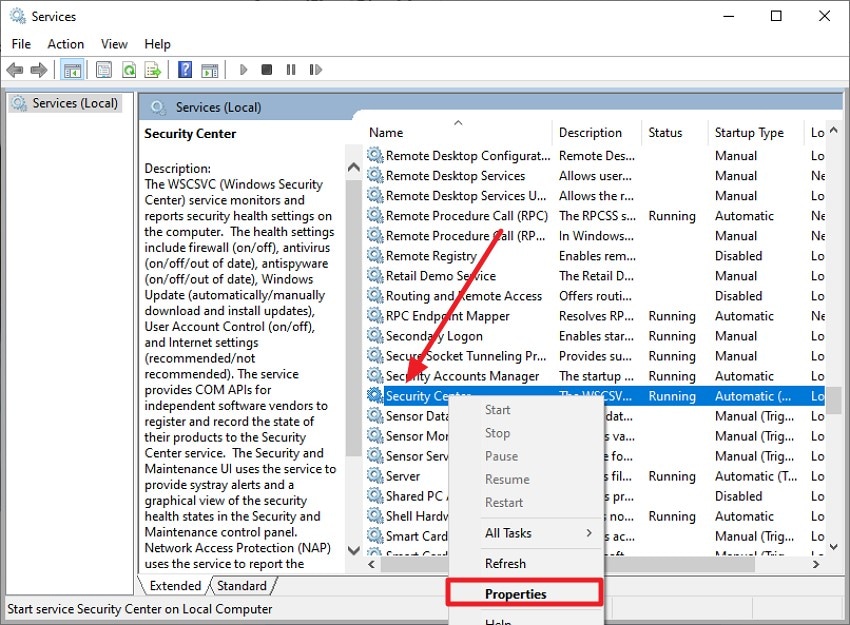
Task: Open the View menu
Action: pos(113,44)
